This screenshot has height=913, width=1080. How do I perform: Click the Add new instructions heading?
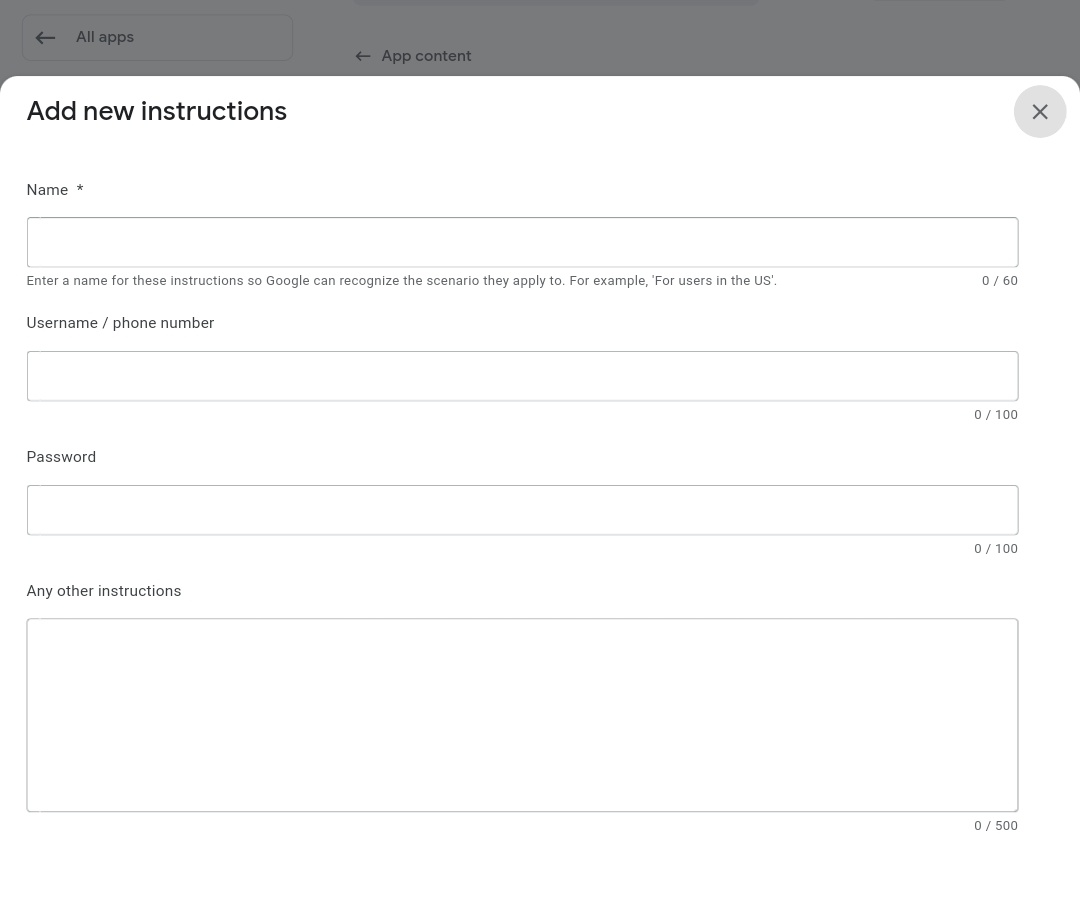click(x=156, y=111)
